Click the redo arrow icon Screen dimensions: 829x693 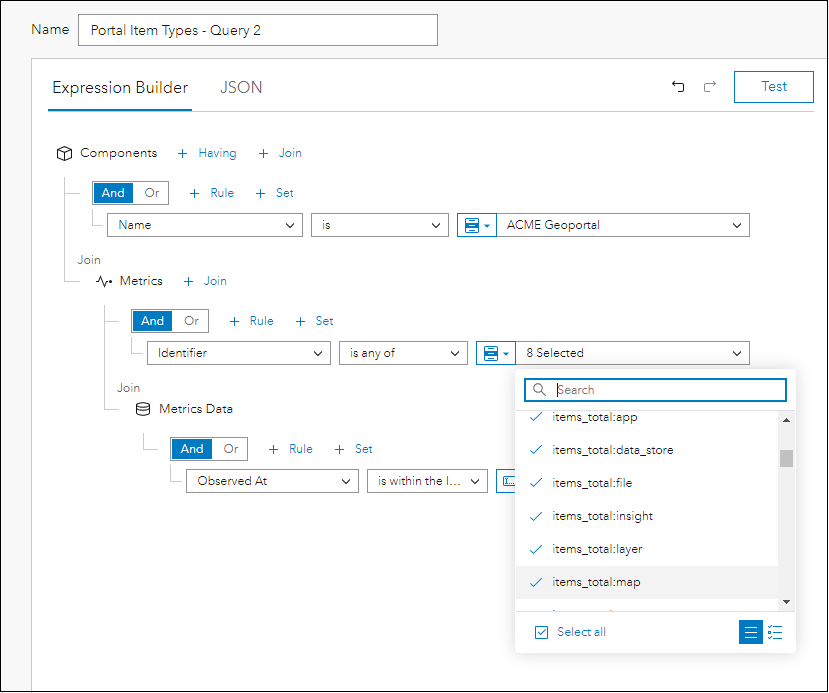pos(710,87)
